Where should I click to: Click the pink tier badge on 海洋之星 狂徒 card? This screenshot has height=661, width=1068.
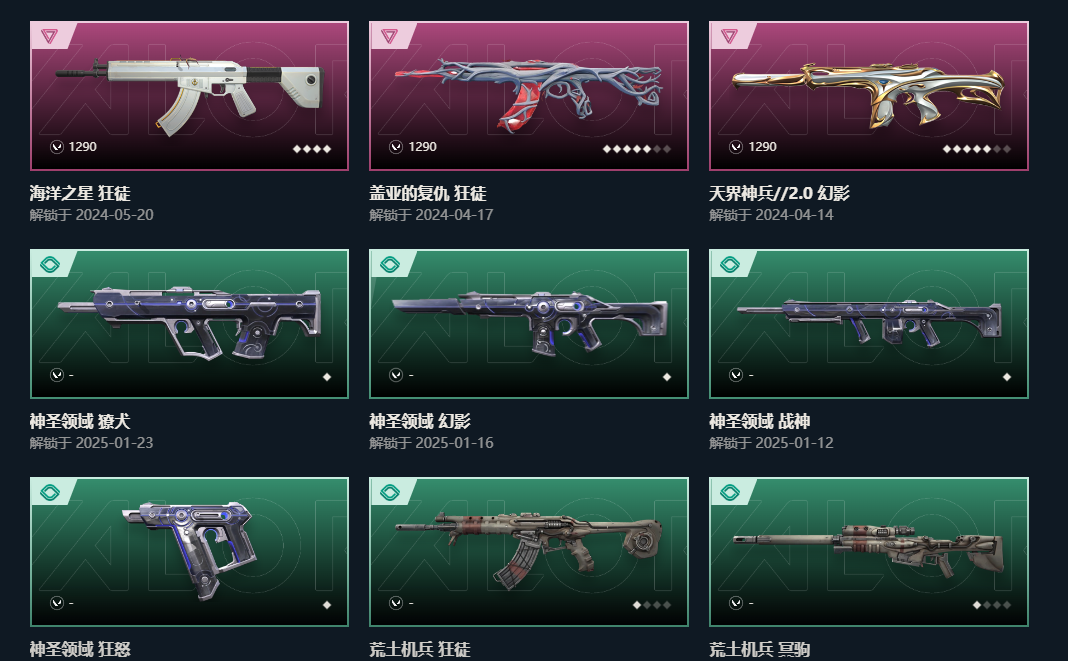50,35
